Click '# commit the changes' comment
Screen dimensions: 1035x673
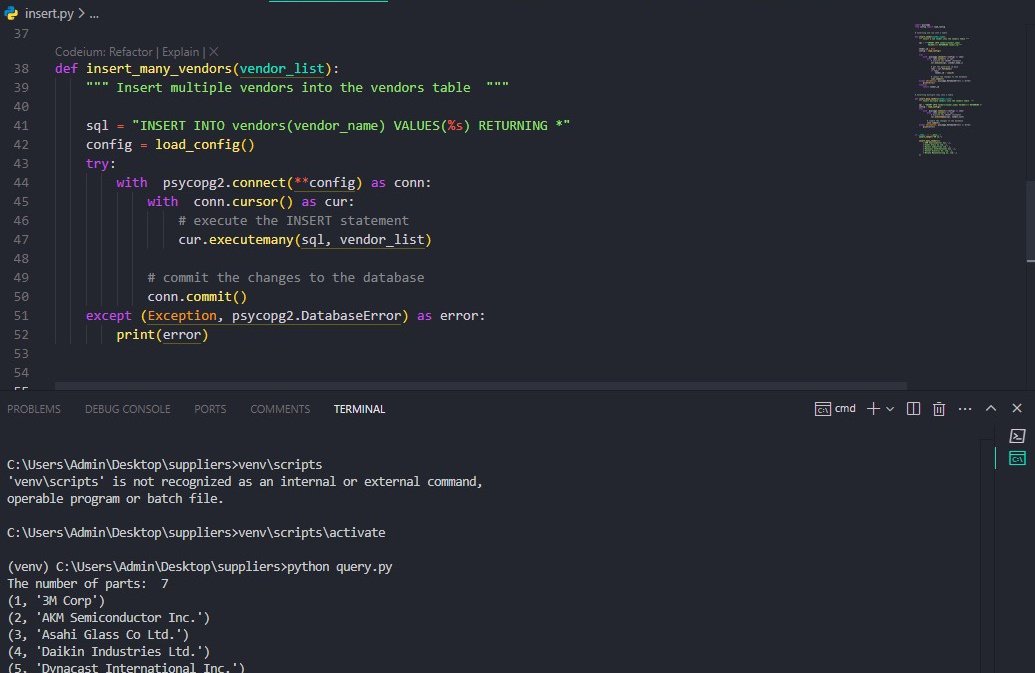pos(286,278)
